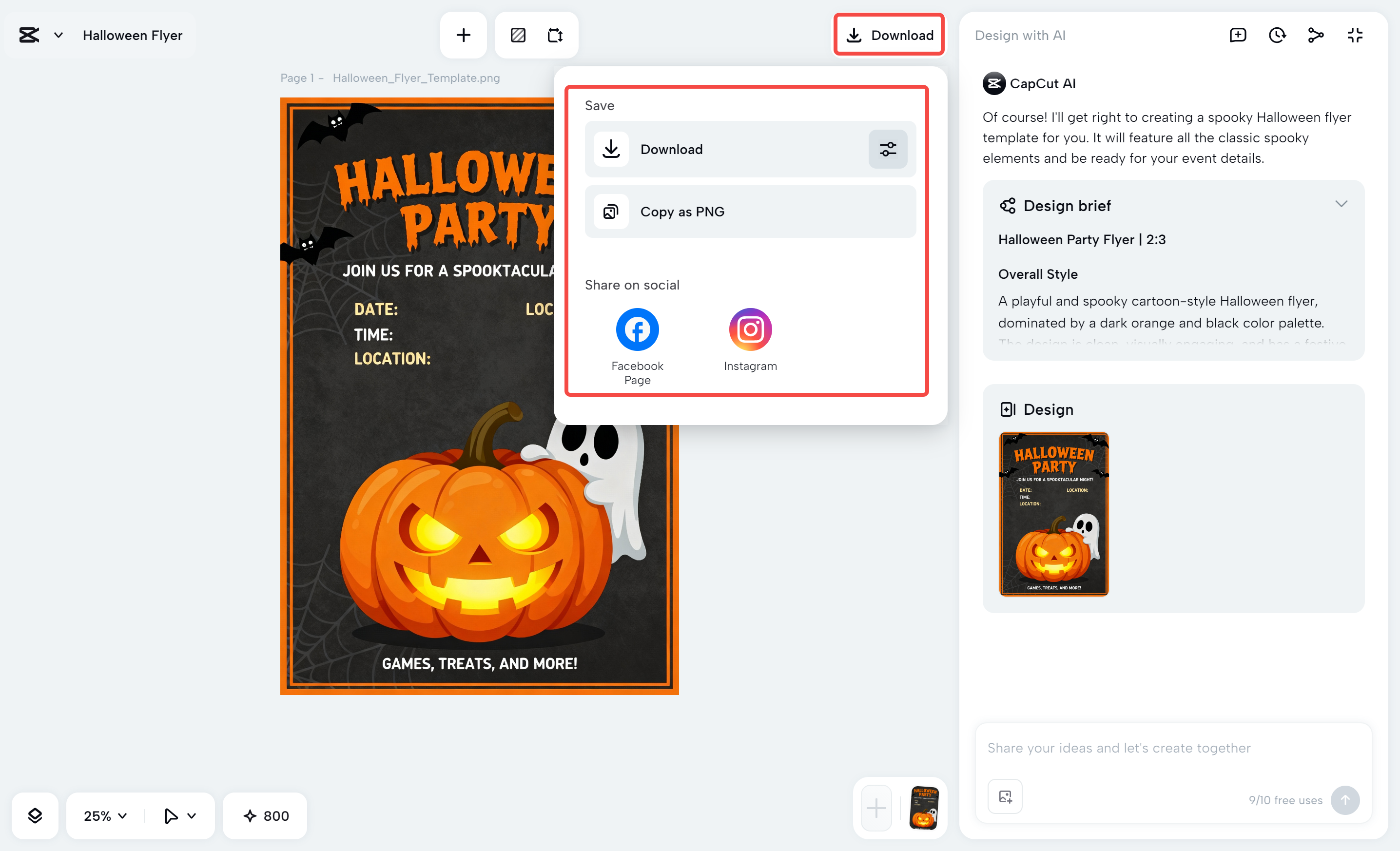Click the new chat icon
This screenshot has width=1400, height=851.
(1238, 35)
